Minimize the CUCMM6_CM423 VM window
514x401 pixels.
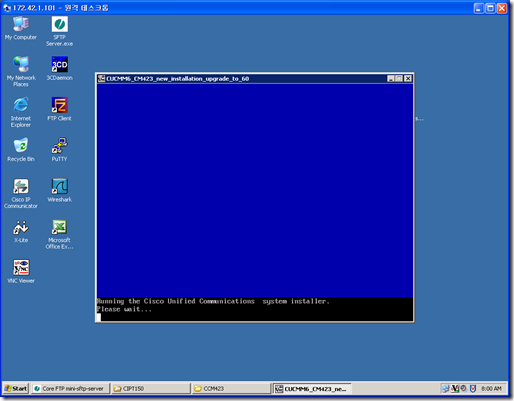click(391, 79)
